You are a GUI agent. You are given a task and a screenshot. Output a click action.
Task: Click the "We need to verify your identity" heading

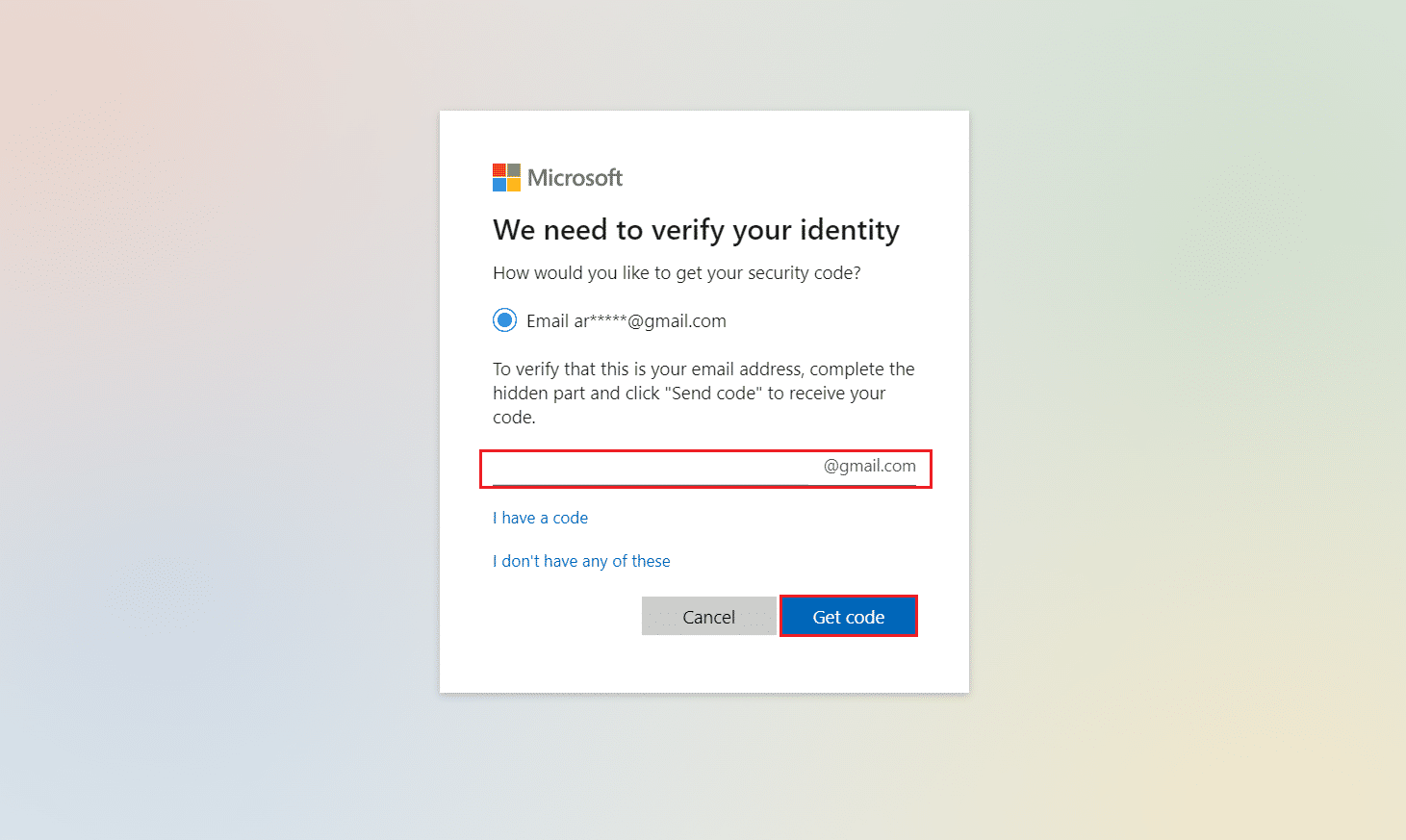click(x=696, y=230)
